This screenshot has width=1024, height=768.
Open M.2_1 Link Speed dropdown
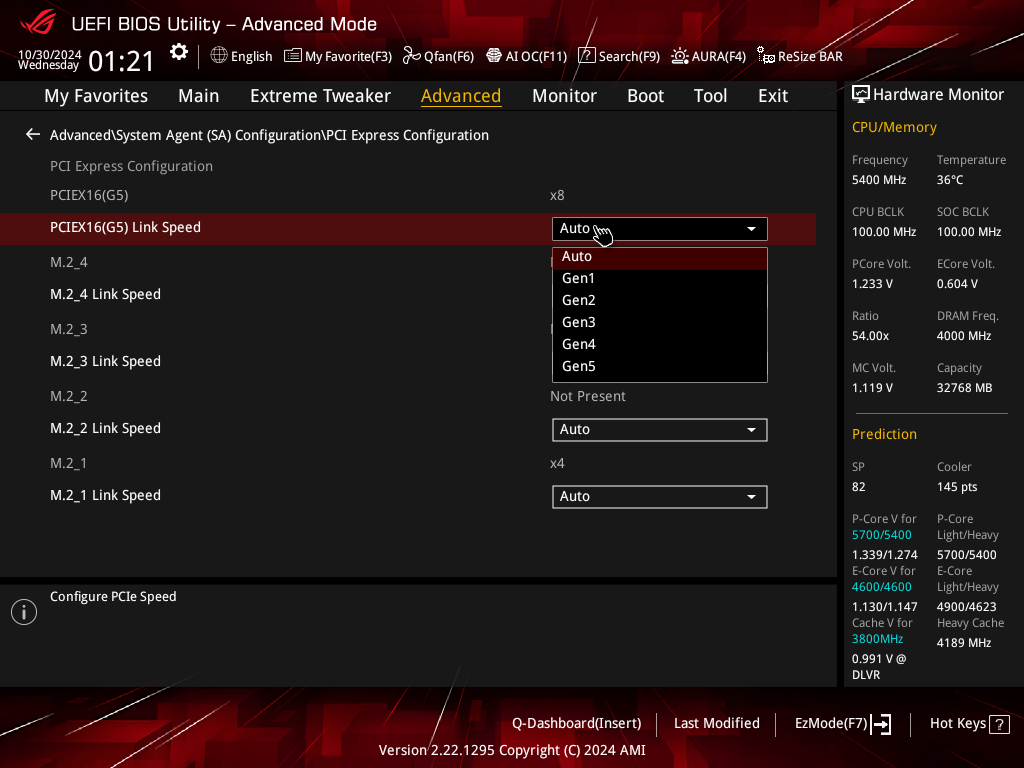pos(660,497)
